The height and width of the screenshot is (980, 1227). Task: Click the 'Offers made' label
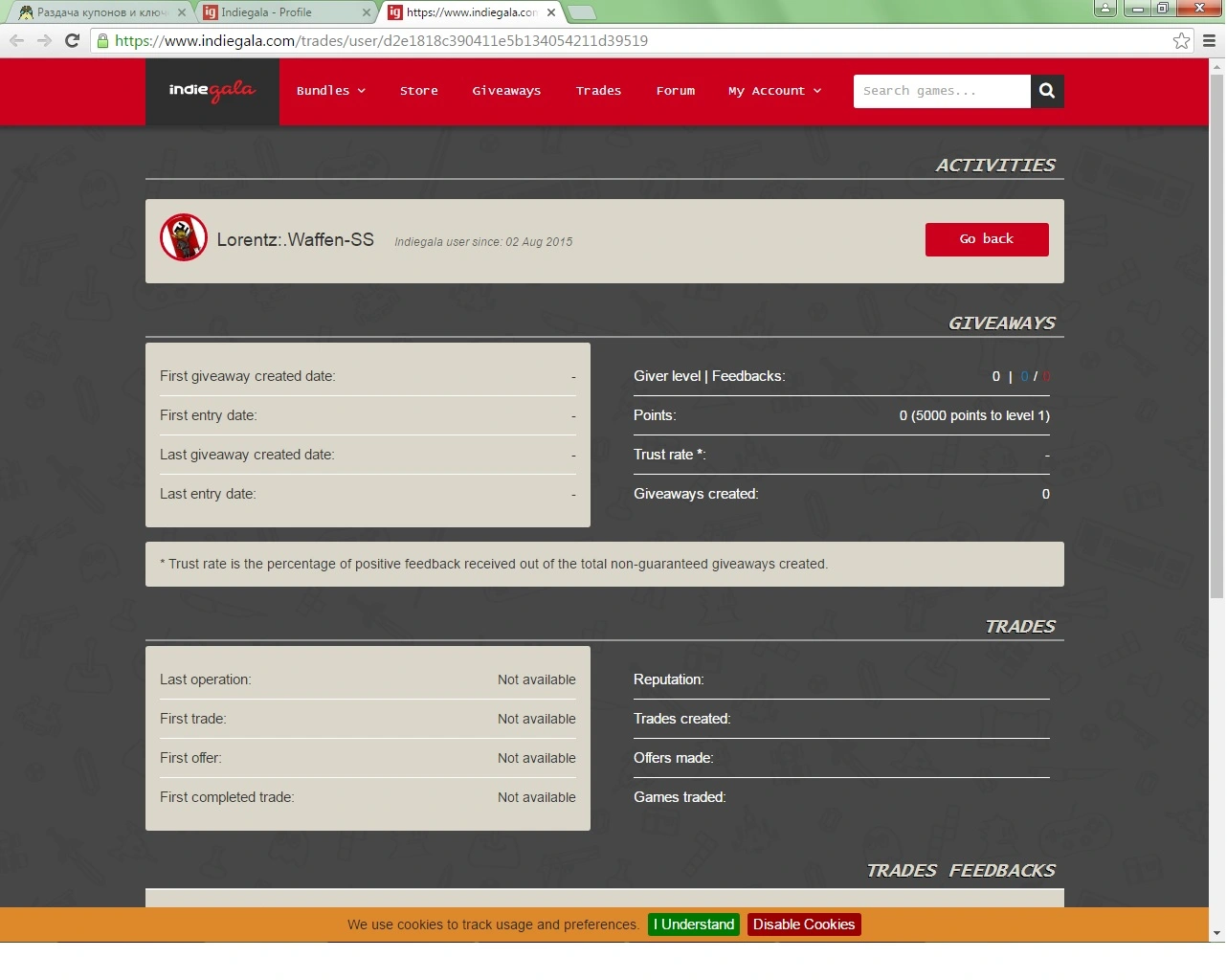674,758
